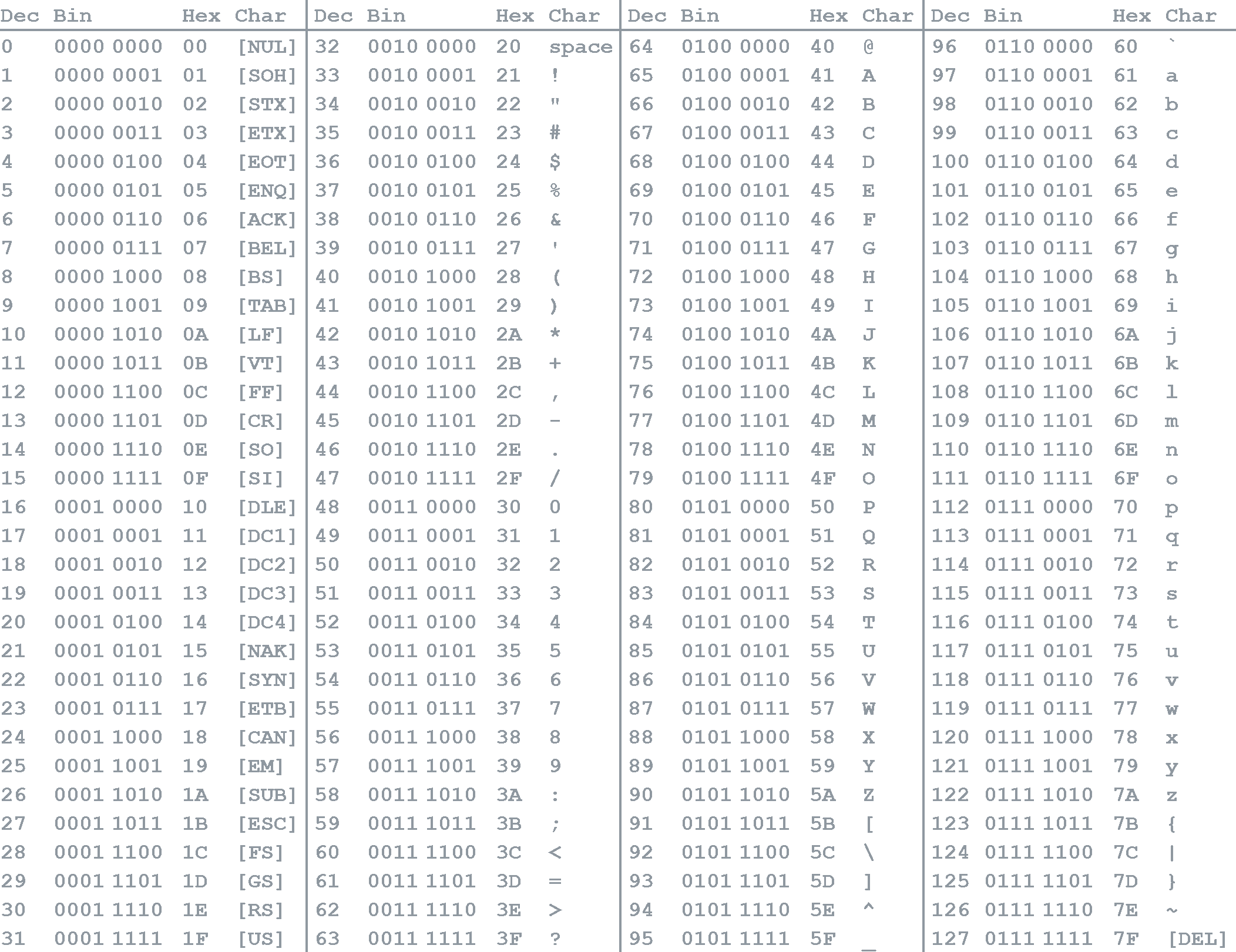This screenshot has height=952, width=1236.
Task: Click the hex value 7F
Action: (x=1126, y=938)
